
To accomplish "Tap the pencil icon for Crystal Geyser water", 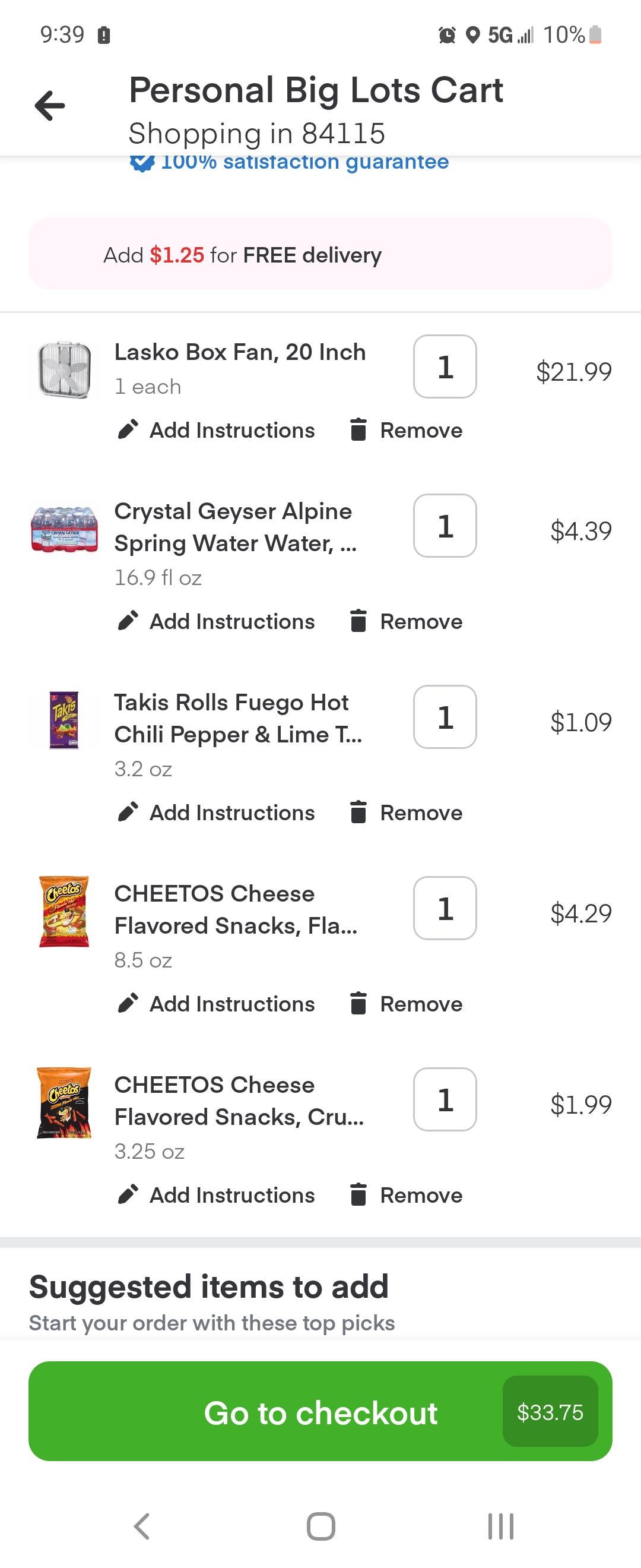I will tap(128, 621).
